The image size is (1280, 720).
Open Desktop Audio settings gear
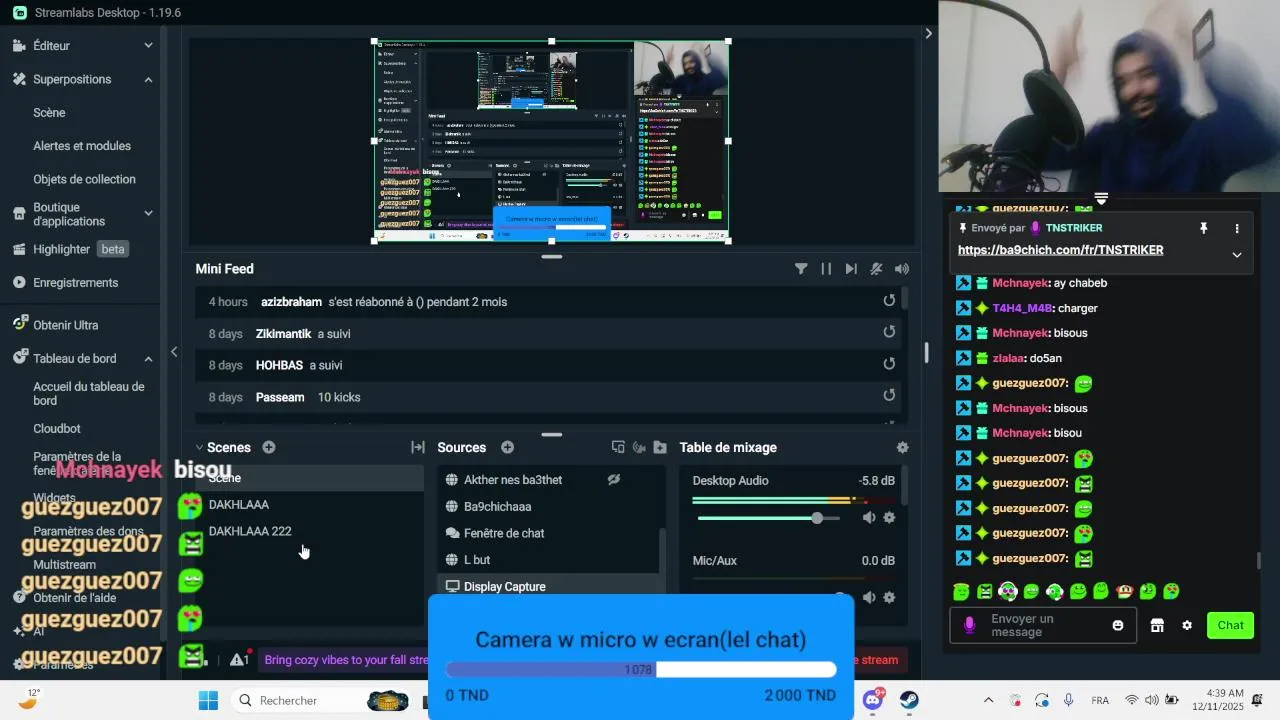click(x=889, y=518)
